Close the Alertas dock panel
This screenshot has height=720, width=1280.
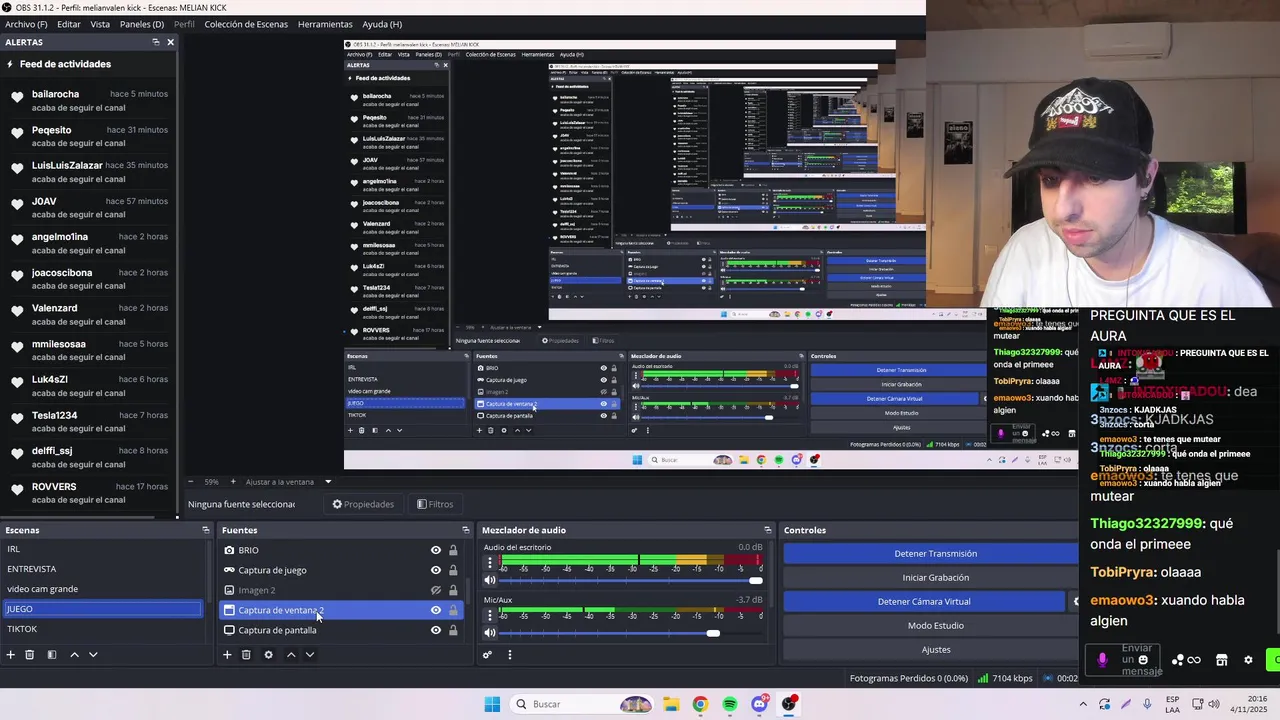pos(170,42)
